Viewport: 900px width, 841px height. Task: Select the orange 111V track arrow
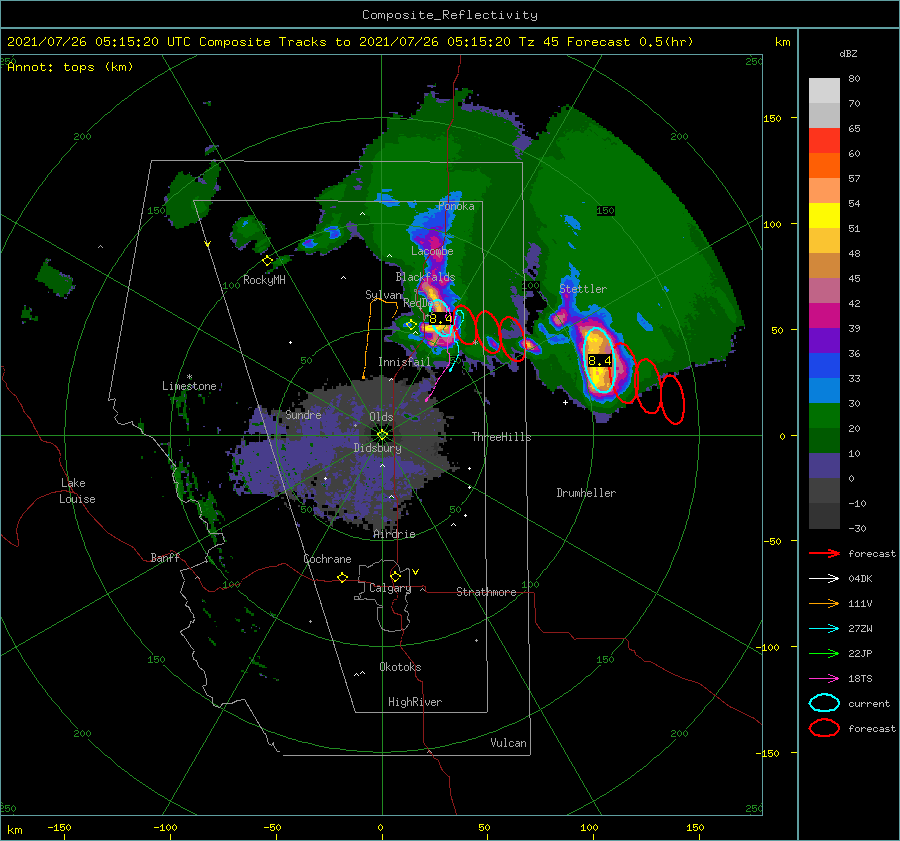click(x=824, y=603)
